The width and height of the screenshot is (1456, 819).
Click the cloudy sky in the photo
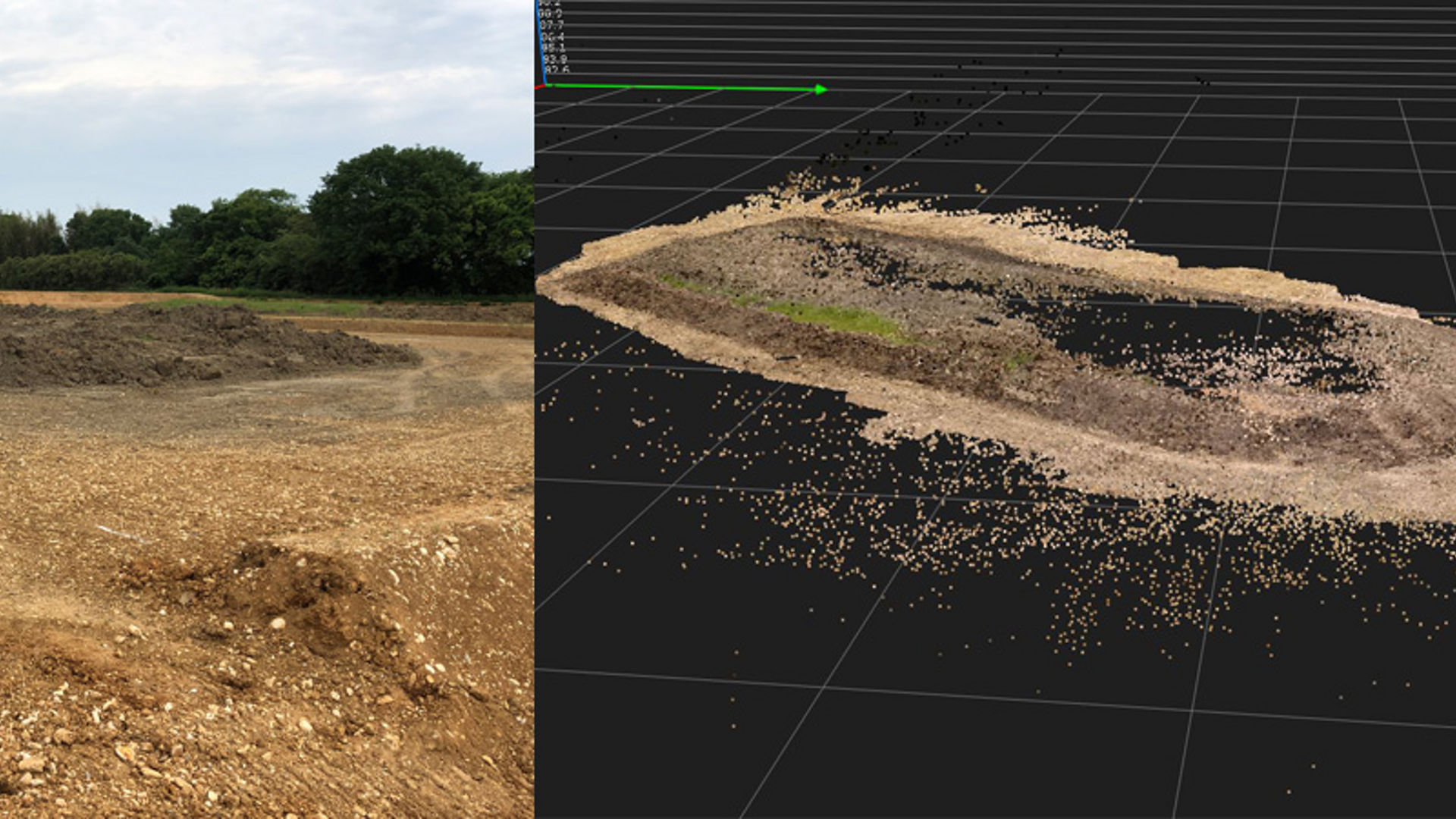pos(227,76)
